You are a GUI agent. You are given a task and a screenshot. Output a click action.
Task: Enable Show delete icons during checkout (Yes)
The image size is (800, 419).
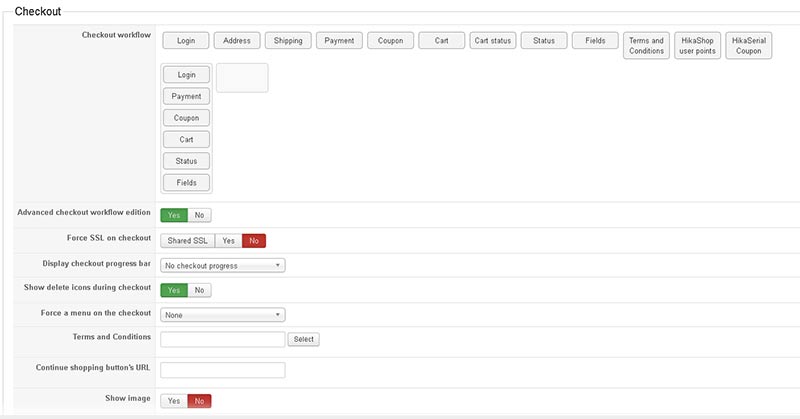point(174,290)
